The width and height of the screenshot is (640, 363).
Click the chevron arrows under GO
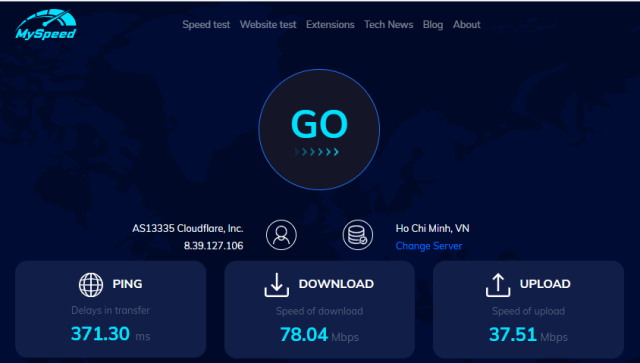pyautogui.click(x=317, y=152)
